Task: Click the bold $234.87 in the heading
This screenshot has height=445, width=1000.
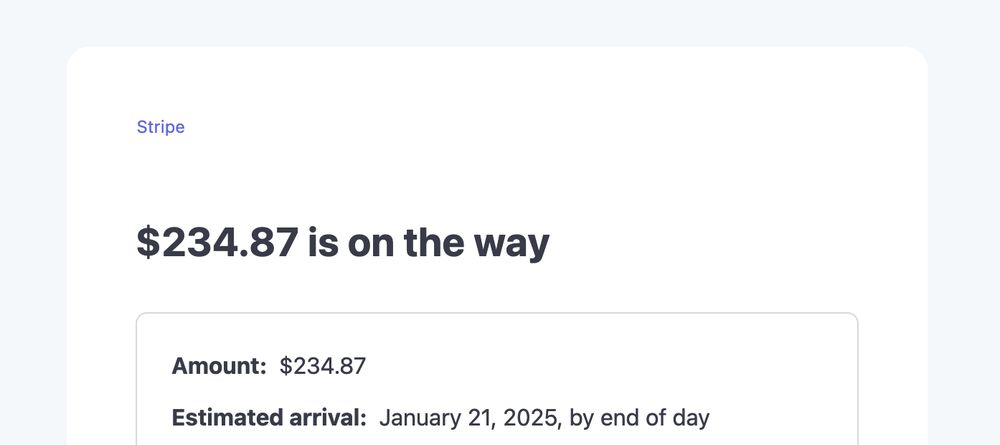Action: pyautogui.click(x=217, y=242)
